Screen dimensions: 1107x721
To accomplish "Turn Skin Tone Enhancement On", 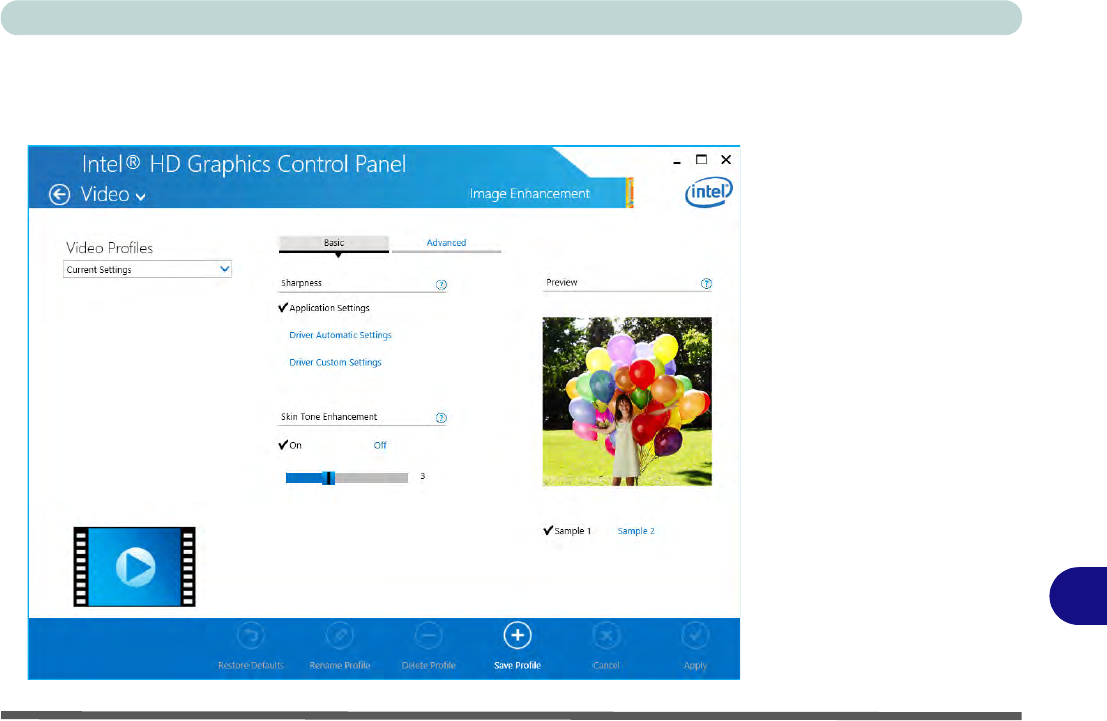I will click(290, 445).
